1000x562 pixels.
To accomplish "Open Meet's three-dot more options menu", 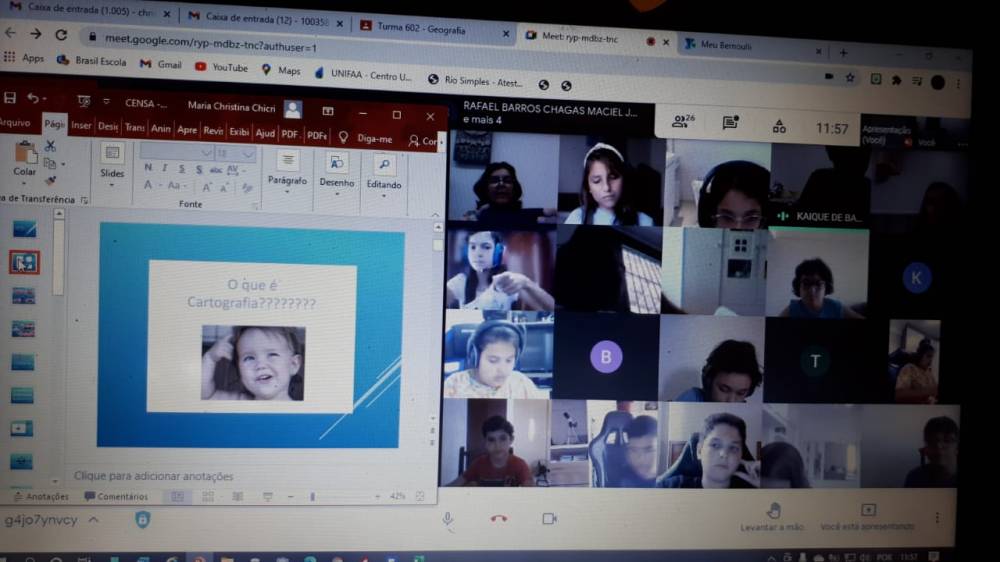I will pyautogui.click(x=937, y=518).
